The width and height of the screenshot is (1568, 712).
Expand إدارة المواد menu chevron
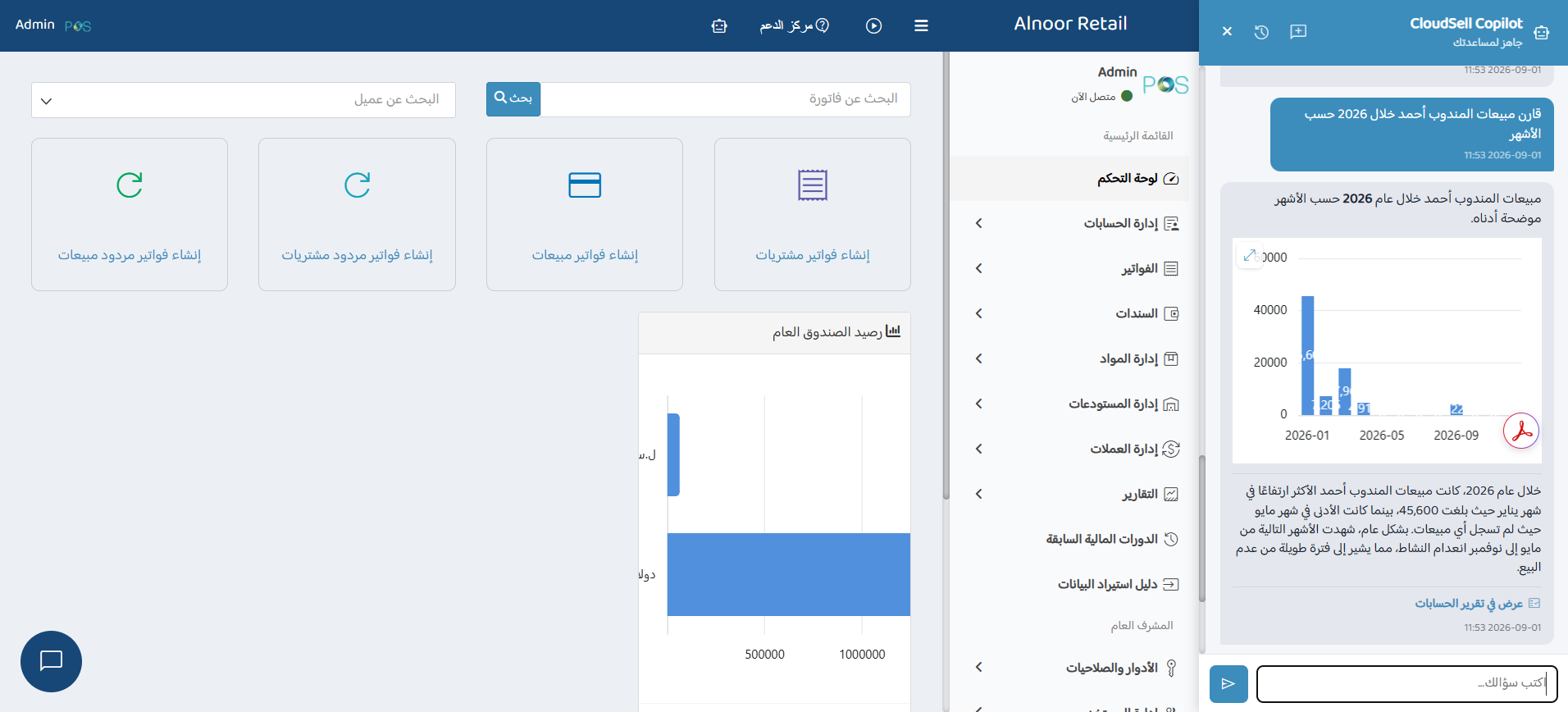(978, 358)
